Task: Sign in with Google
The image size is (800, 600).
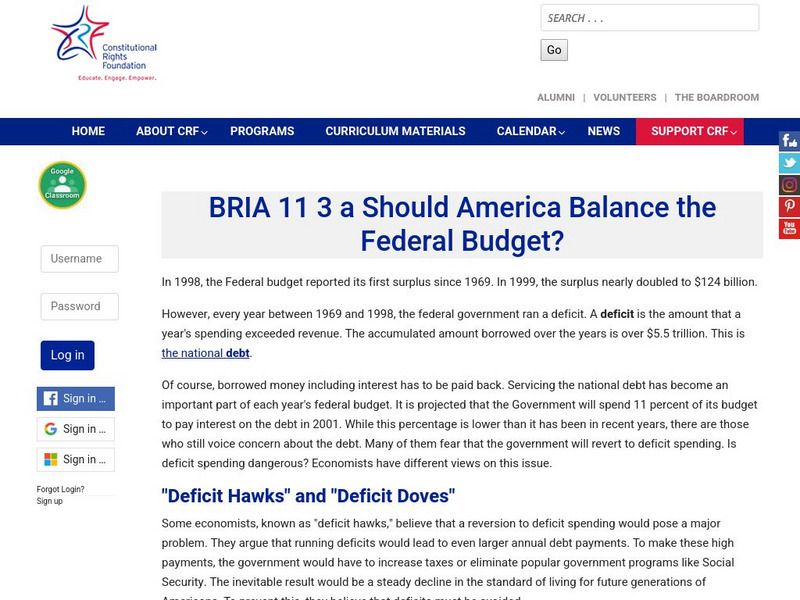Action: tap(76, 429)
